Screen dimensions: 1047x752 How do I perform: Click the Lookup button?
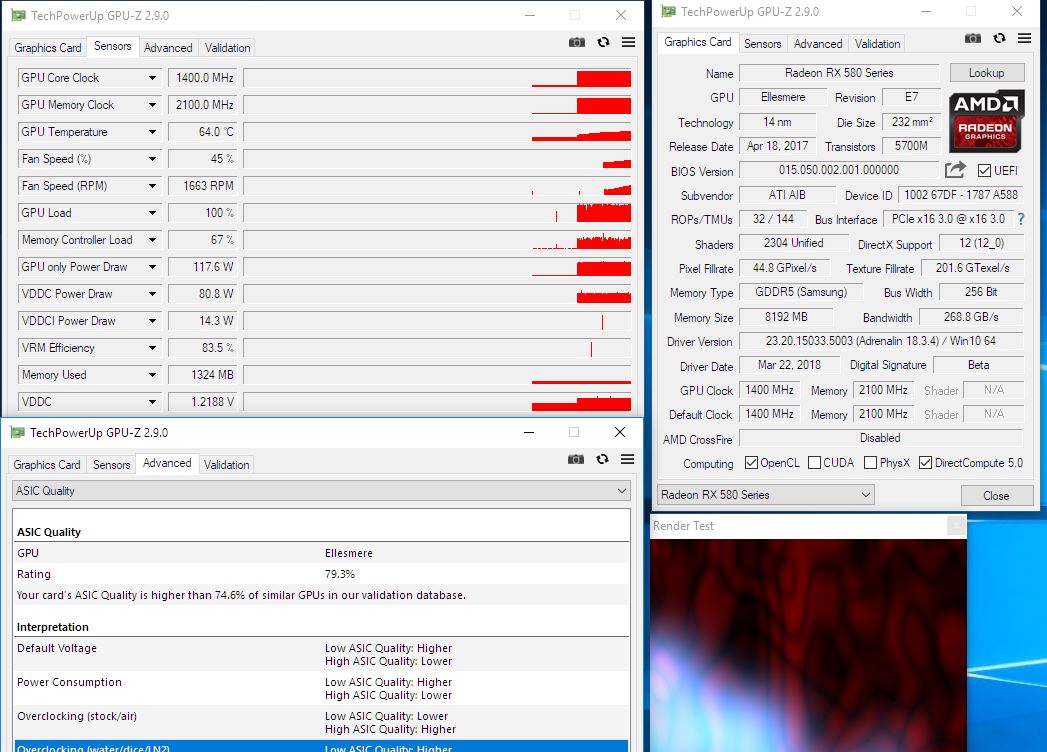(x=986, y=73)
